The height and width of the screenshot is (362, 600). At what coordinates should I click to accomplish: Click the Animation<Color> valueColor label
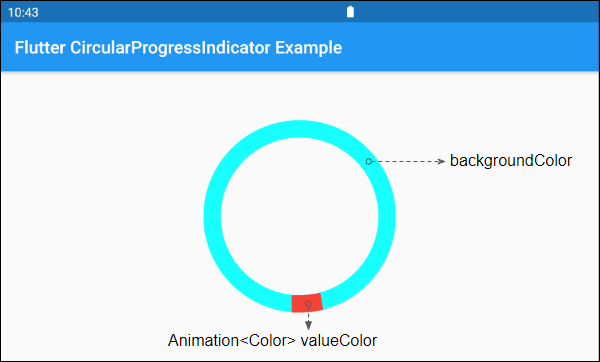coord(272,340)
